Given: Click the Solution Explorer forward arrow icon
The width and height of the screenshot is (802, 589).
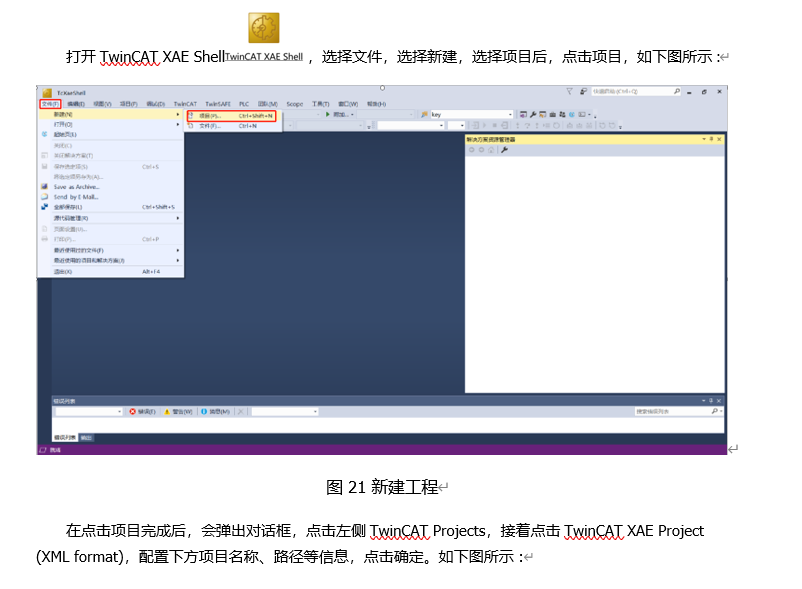Looking at the screenshot, I should pos(481,150).
